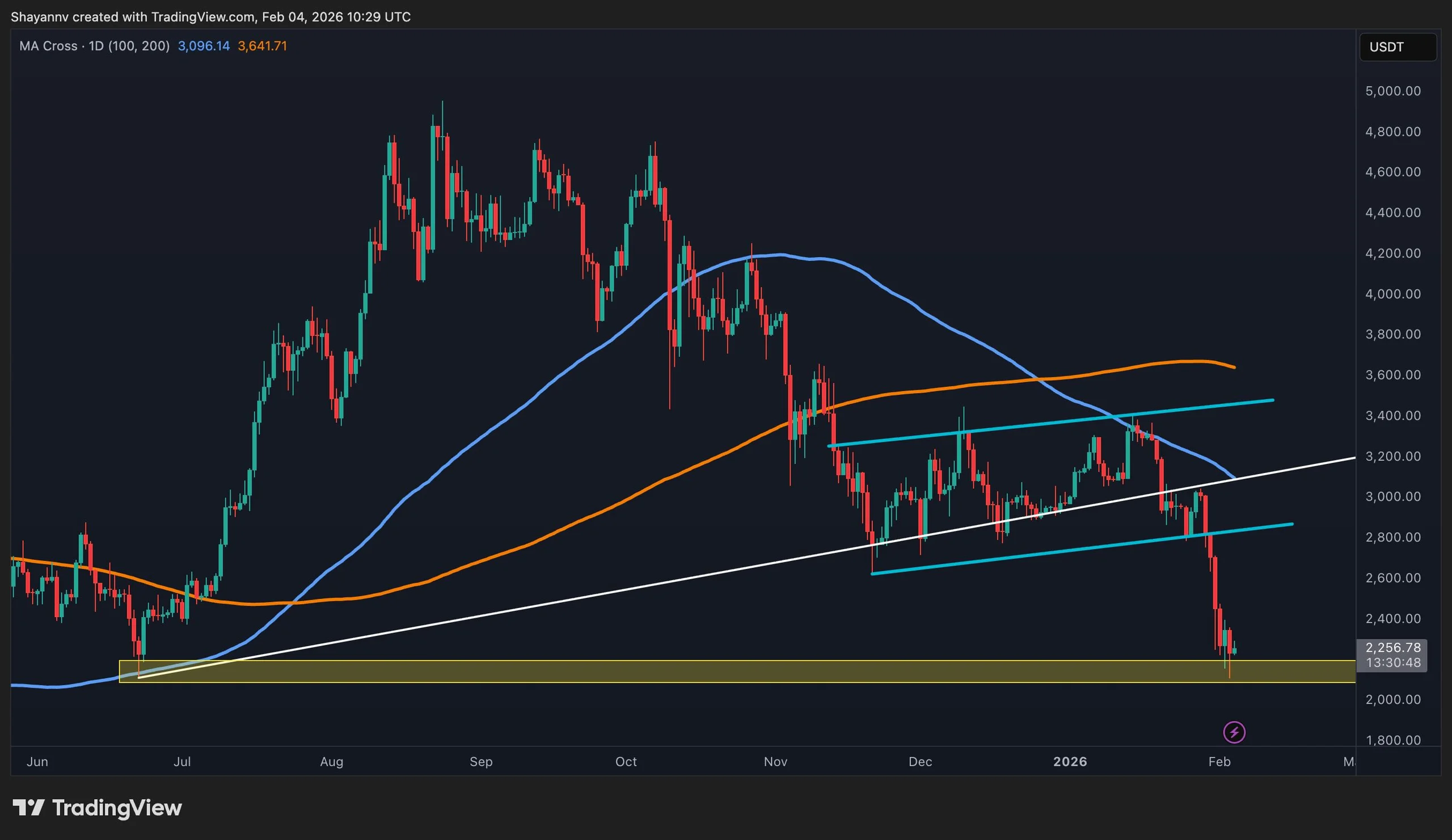Click the blue MA value 3,096.14
Image resolution: width=1452 pixels, height=840 pixels.
203,46
